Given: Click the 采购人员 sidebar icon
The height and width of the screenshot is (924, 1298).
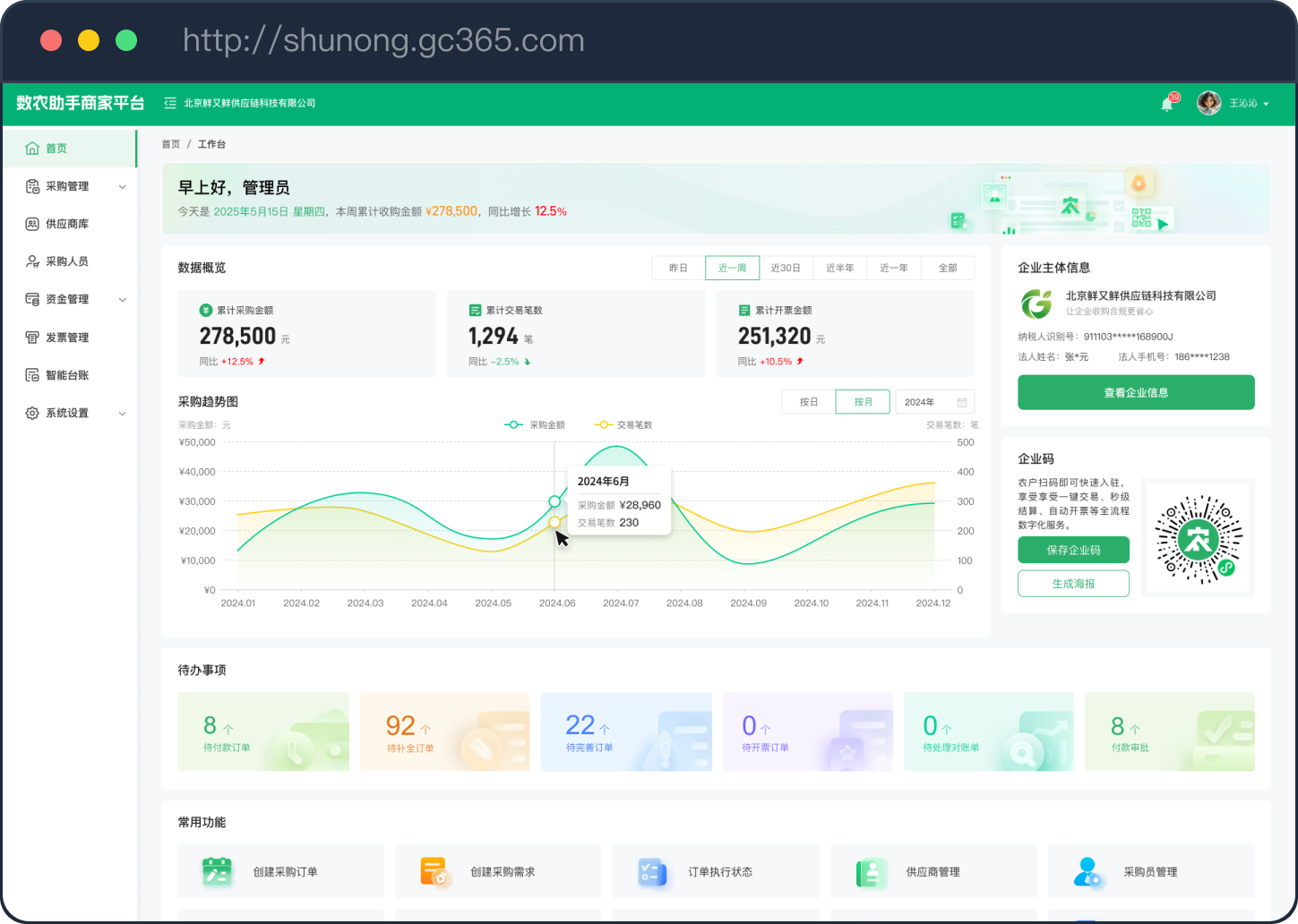Looking at the screenshot, I should click(x=32, y=261).
